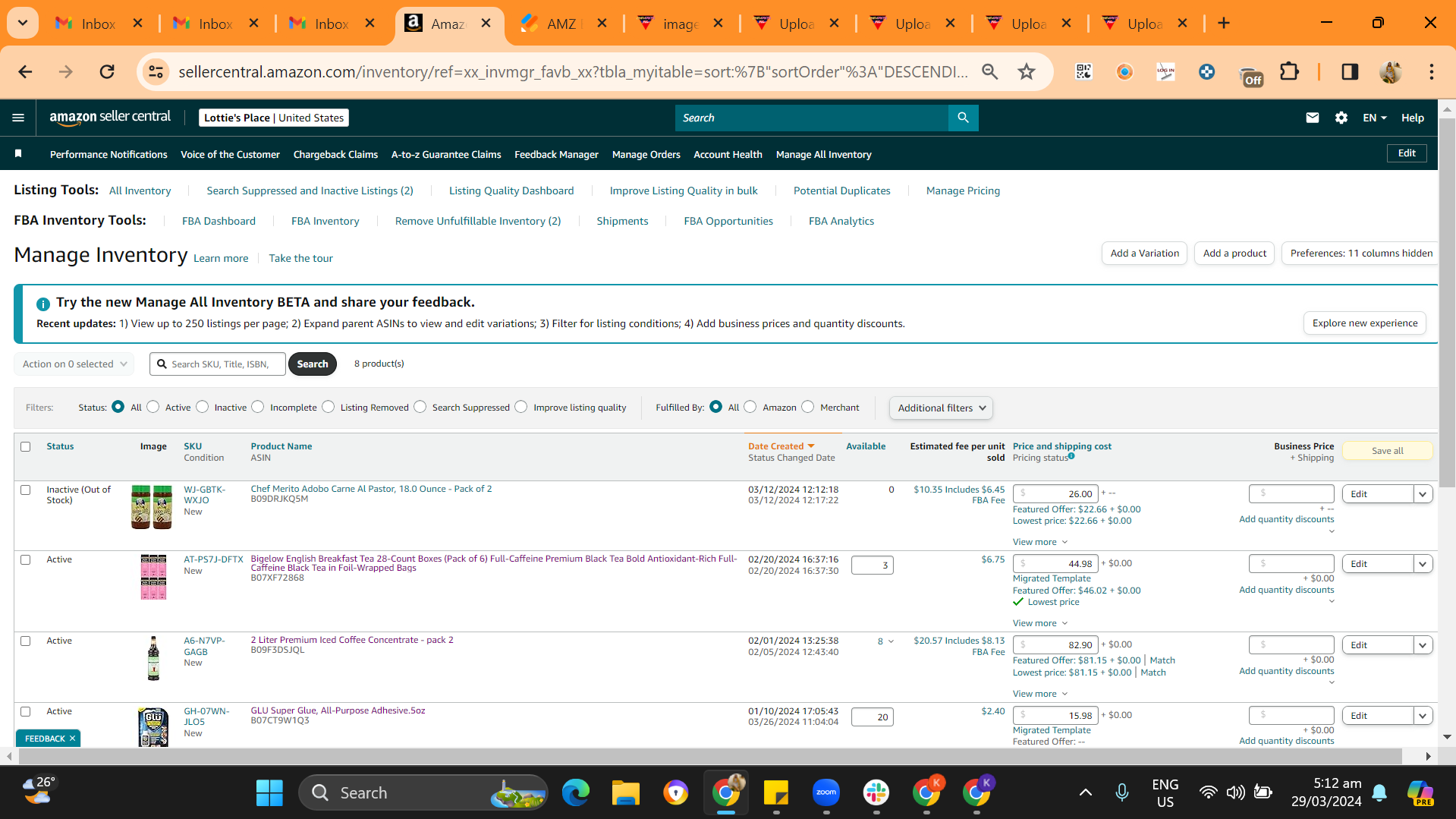Click the Add a product button
Screen dimensions: 1456x819
[1234, 254]
